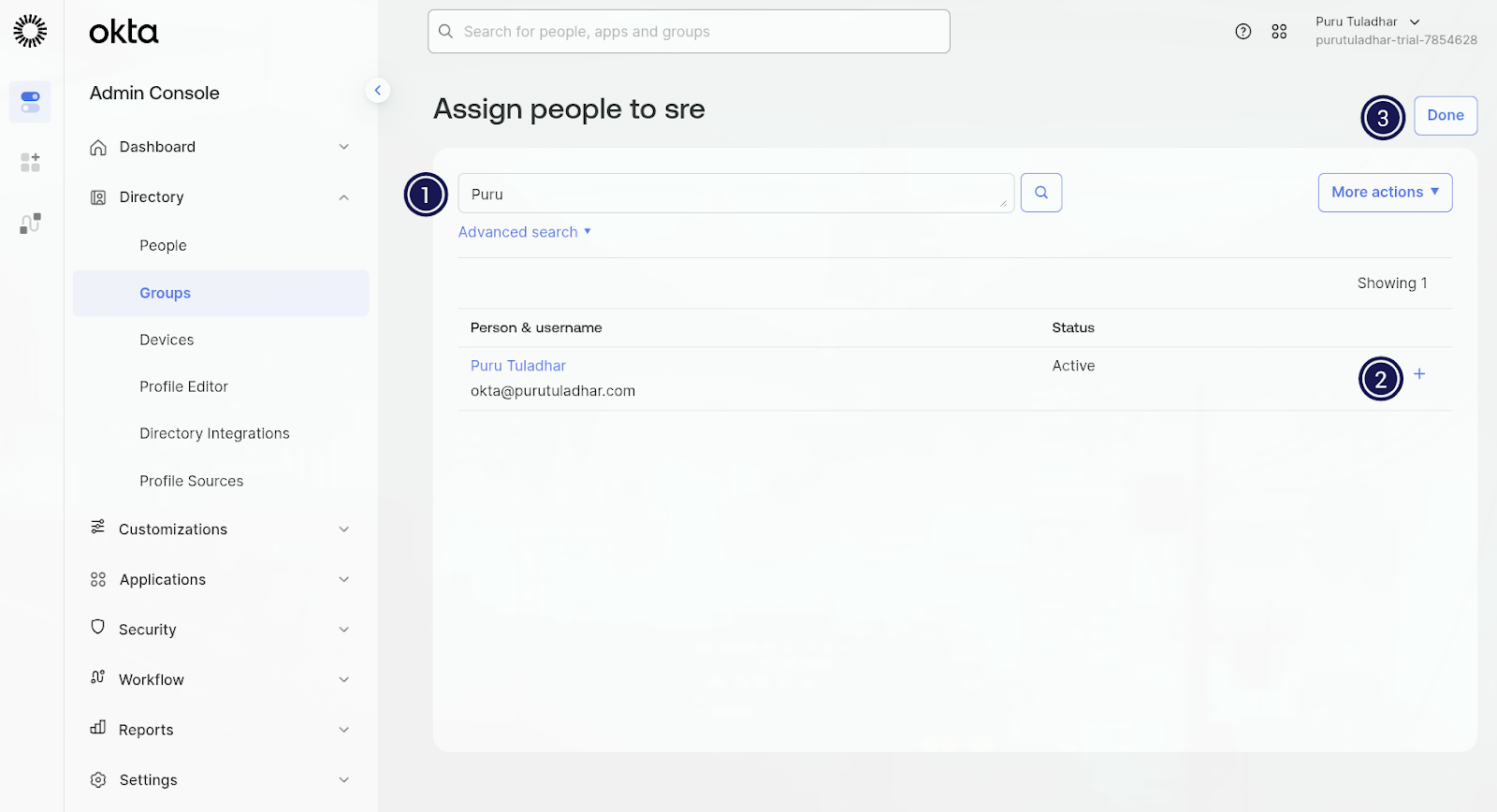Open the apps grid icon in header

coord(1279,32)
